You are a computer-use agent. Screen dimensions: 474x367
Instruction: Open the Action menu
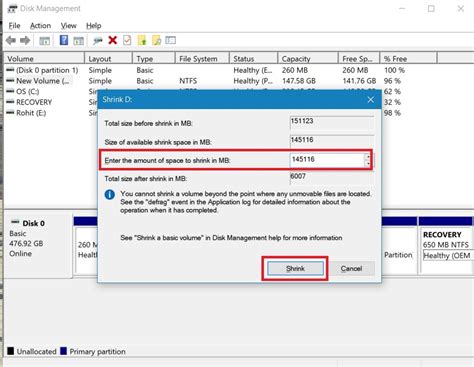40,26
